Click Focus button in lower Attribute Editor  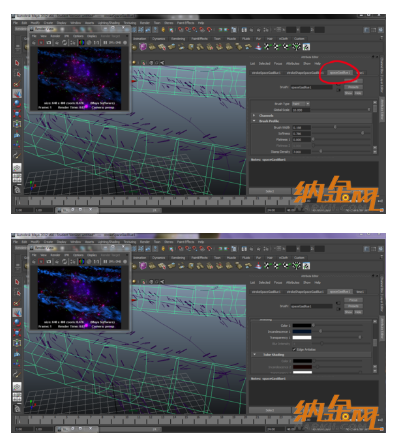[353, 300]
